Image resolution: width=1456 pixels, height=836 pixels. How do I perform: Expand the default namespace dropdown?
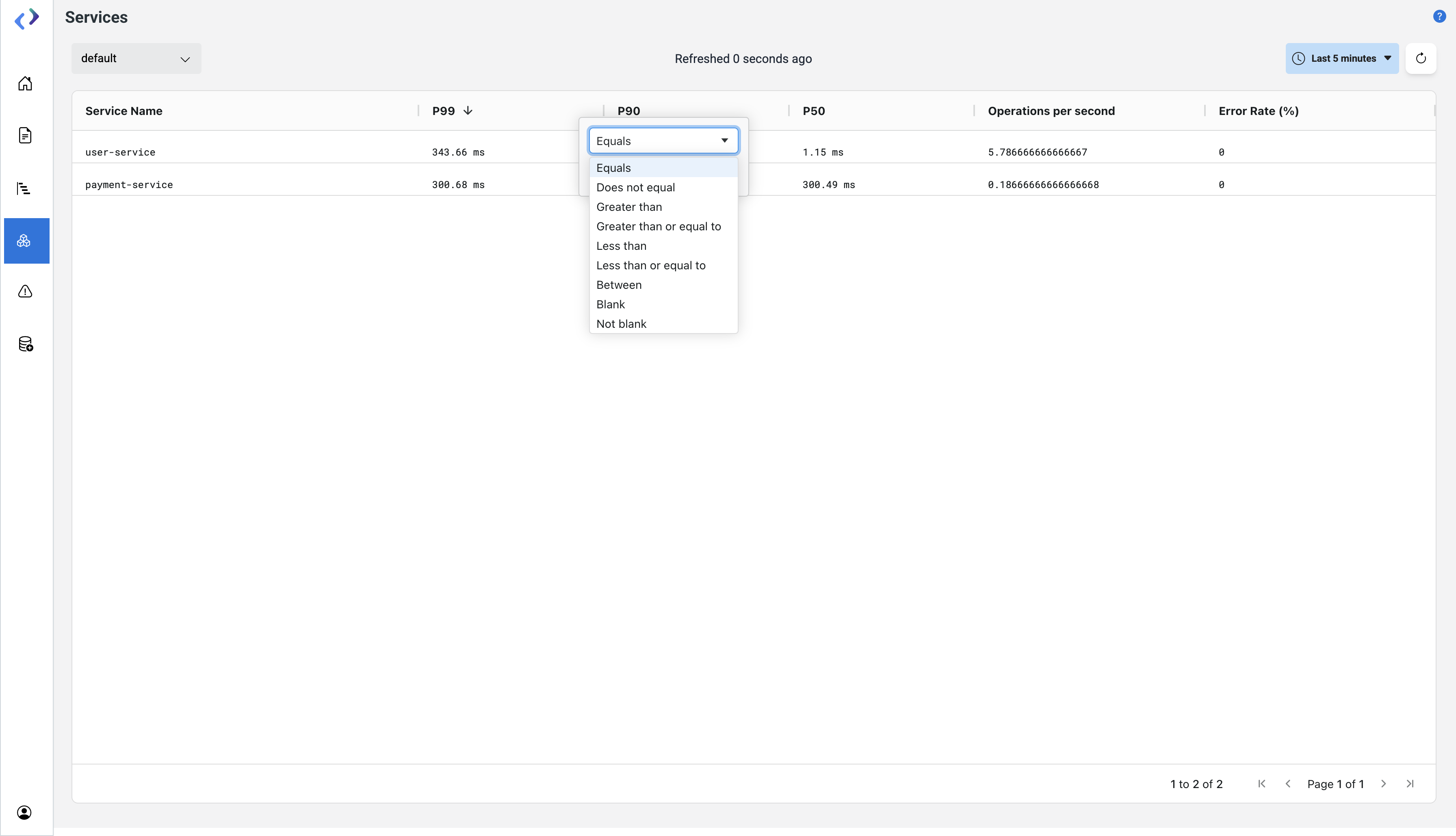[x=136, y=58]
